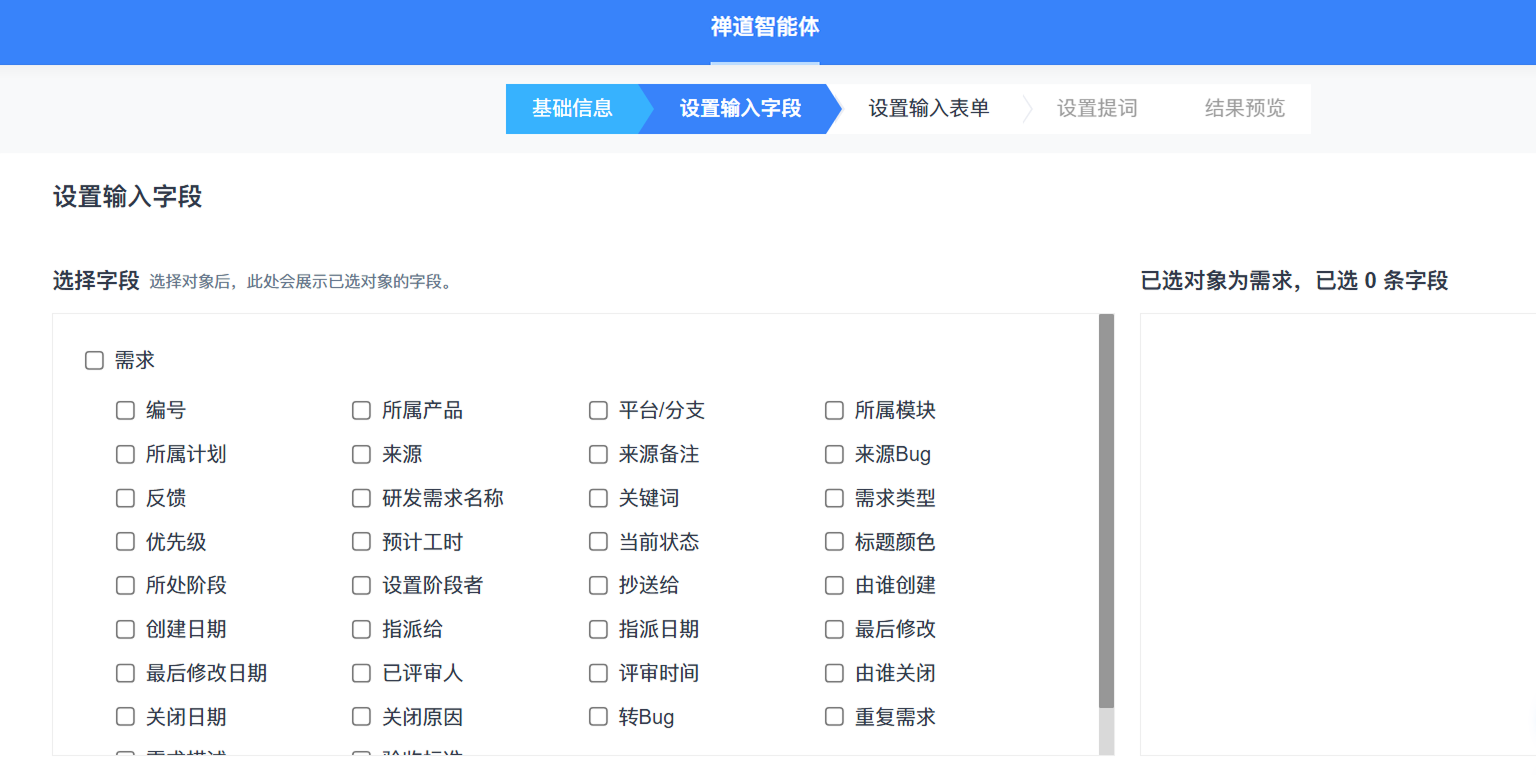Select the 来源Bug field checkbox
The height and width of the screenshot is (775, 1536).
[834, 455]
